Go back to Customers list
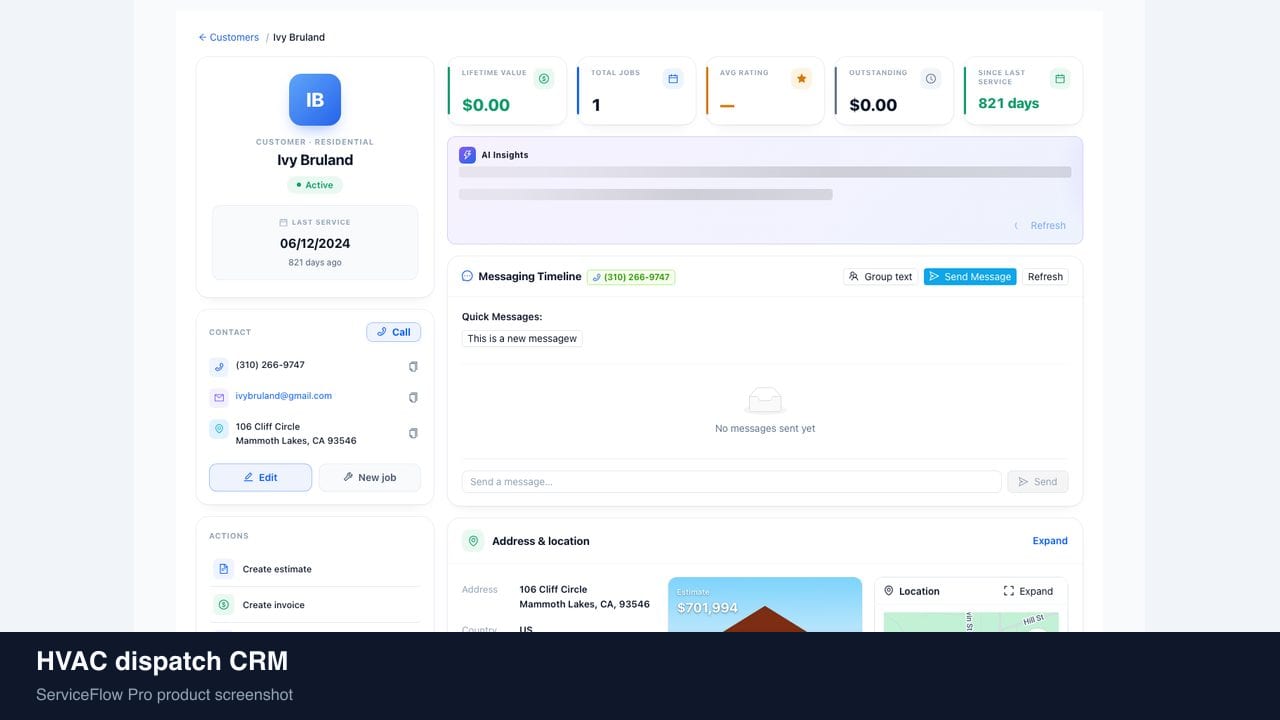 [x=229, y=38]
